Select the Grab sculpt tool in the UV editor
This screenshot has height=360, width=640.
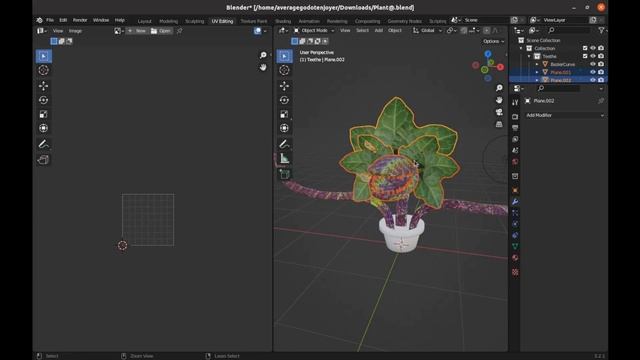(43, 160)
